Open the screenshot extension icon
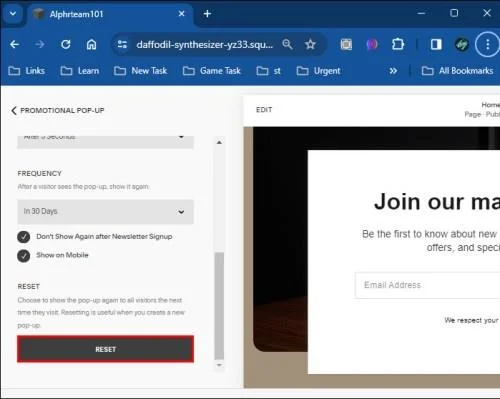 click(346, 44)
